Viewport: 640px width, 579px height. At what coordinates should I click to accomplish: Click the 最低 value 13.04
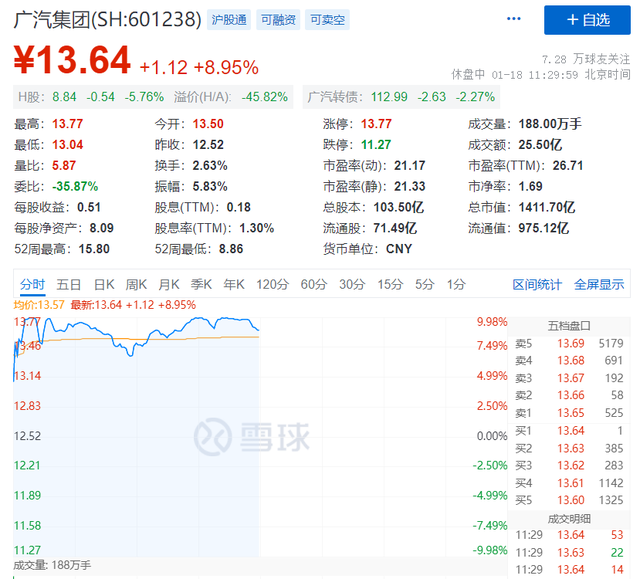click(x=67, y=144)
